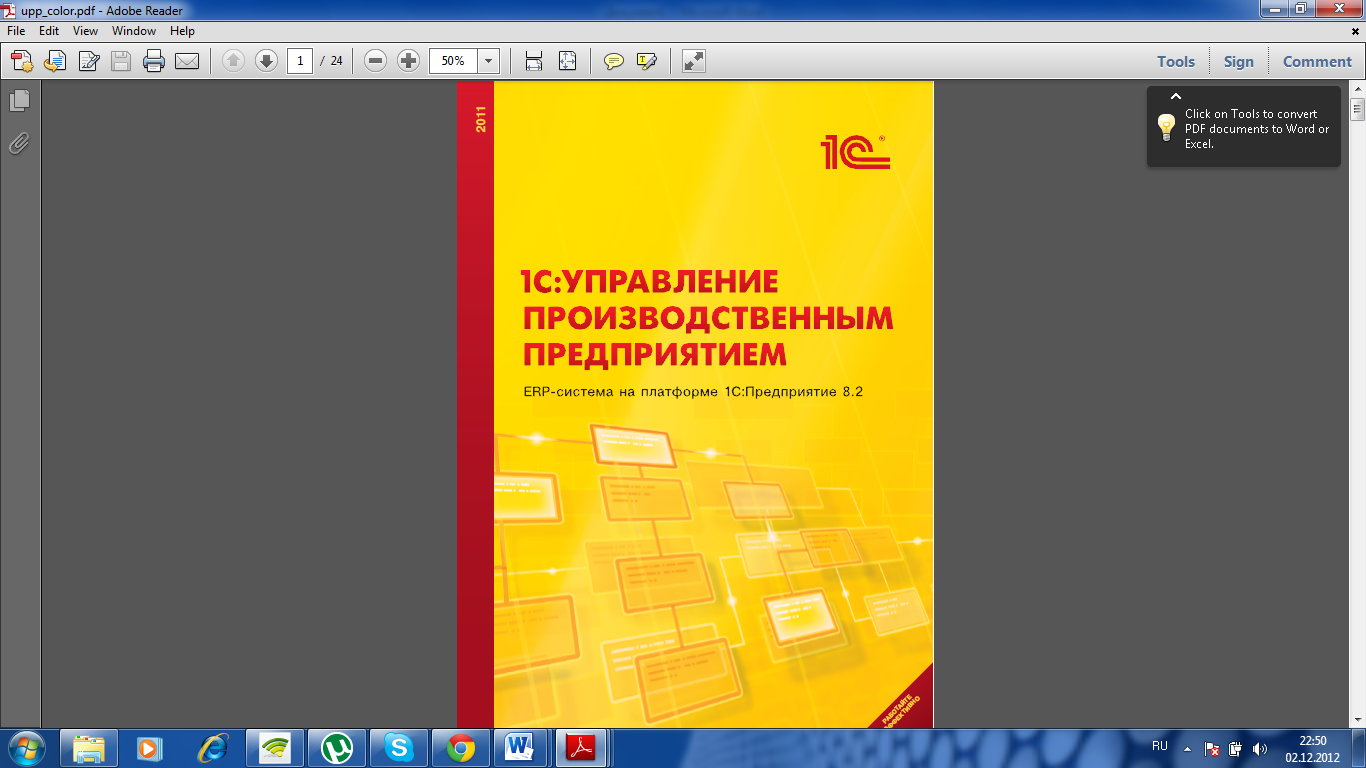Click the lightbulb tip icon
Viewport: 1366px width, 768px height.
pos(1166,127)
